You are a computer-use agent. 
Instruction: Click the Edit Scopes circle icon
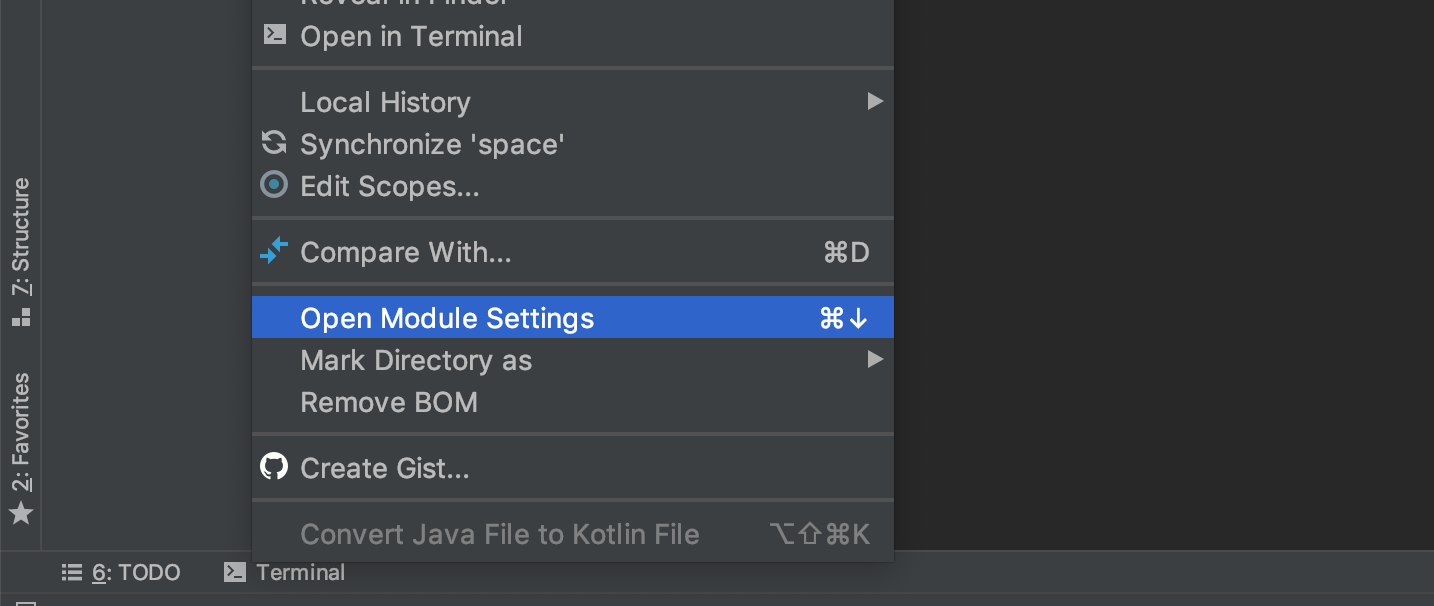point(274,185)
